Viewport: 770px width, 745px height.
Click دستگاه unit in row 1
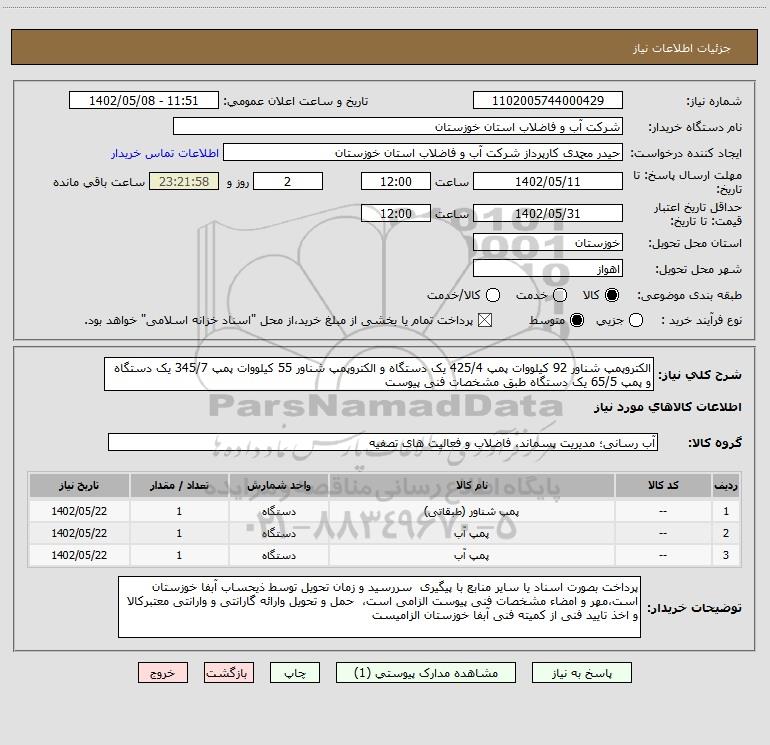point(278,511)
